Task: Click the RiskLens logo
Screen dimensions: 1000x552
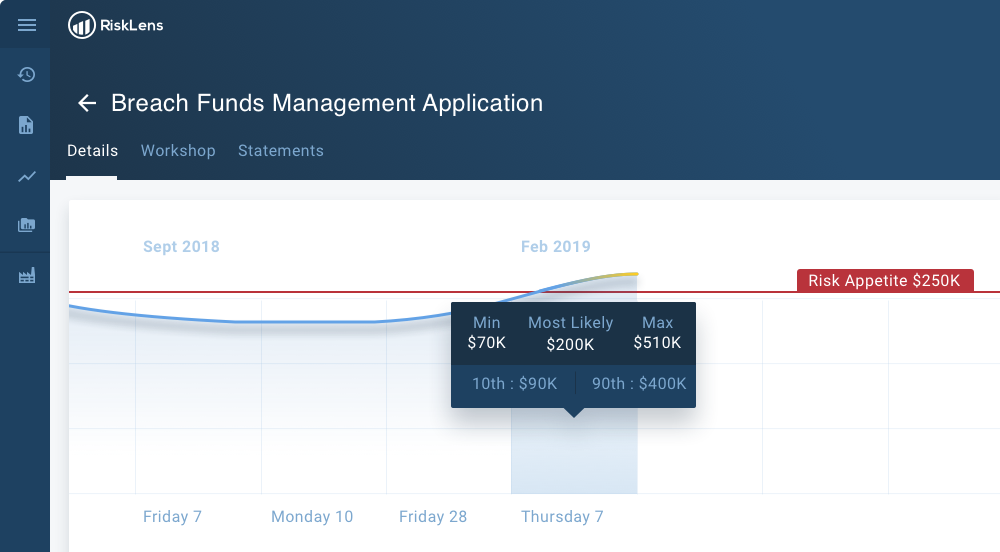Action: coord(115,26)
